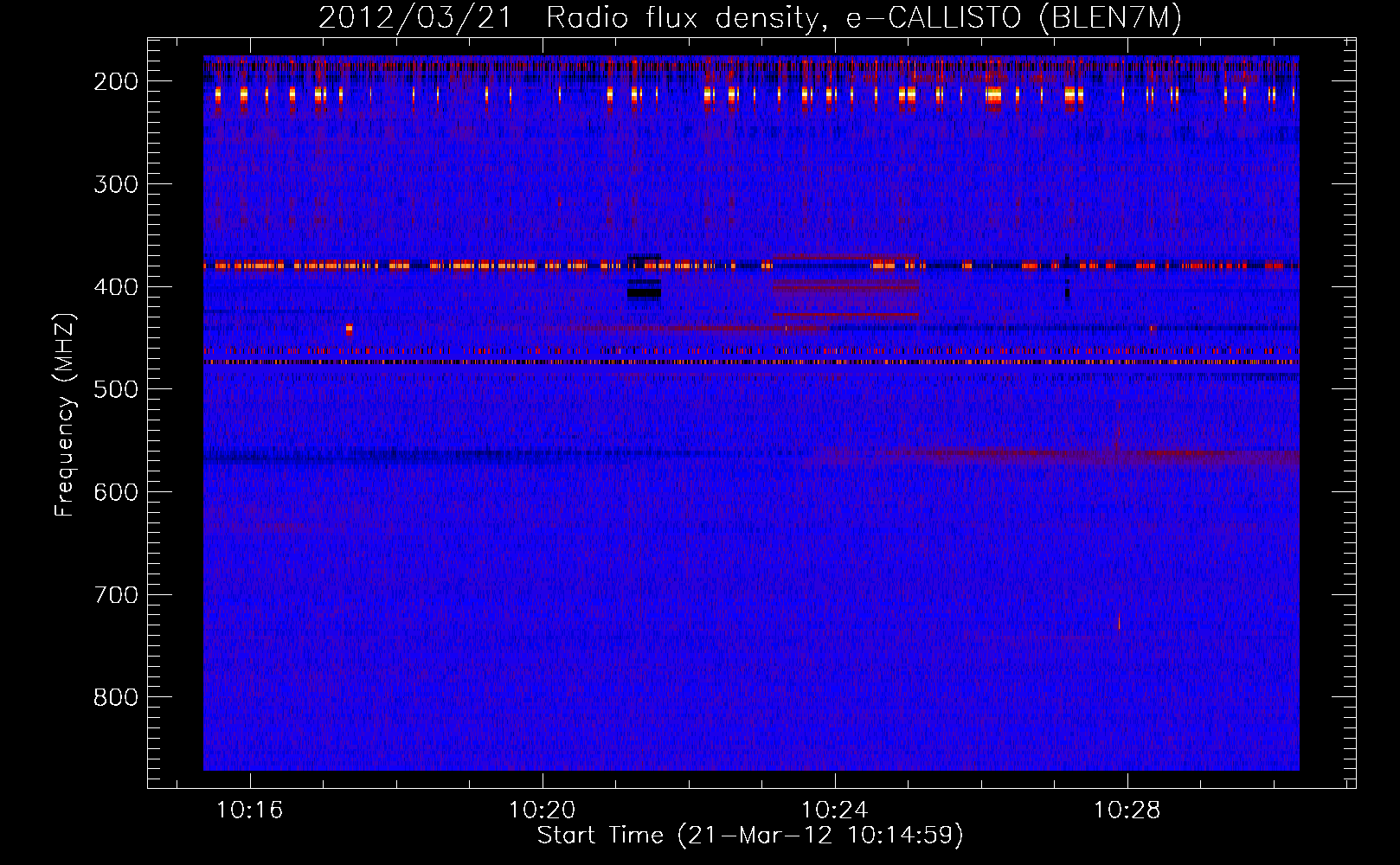Select the 300 frequency tick label
The image size is (1400, 865).
(x=115, y=184)
